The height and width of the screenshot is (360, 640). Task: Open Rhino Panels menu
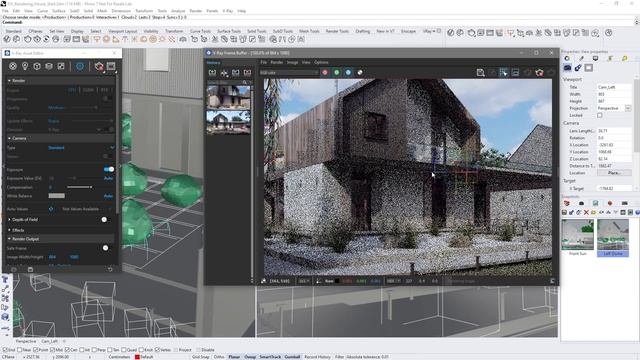click(x=212, y=11)
